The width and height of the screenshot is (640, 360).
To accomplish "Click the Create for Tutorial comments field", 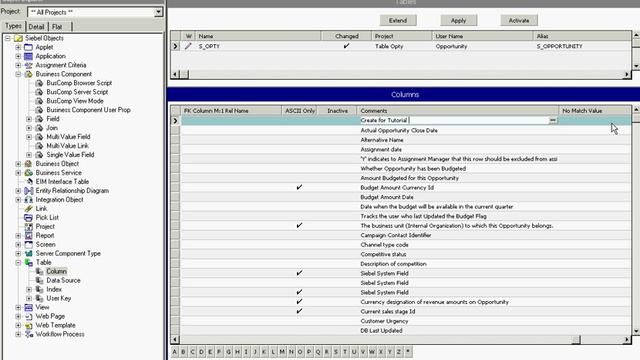I will tap(454, 120).
